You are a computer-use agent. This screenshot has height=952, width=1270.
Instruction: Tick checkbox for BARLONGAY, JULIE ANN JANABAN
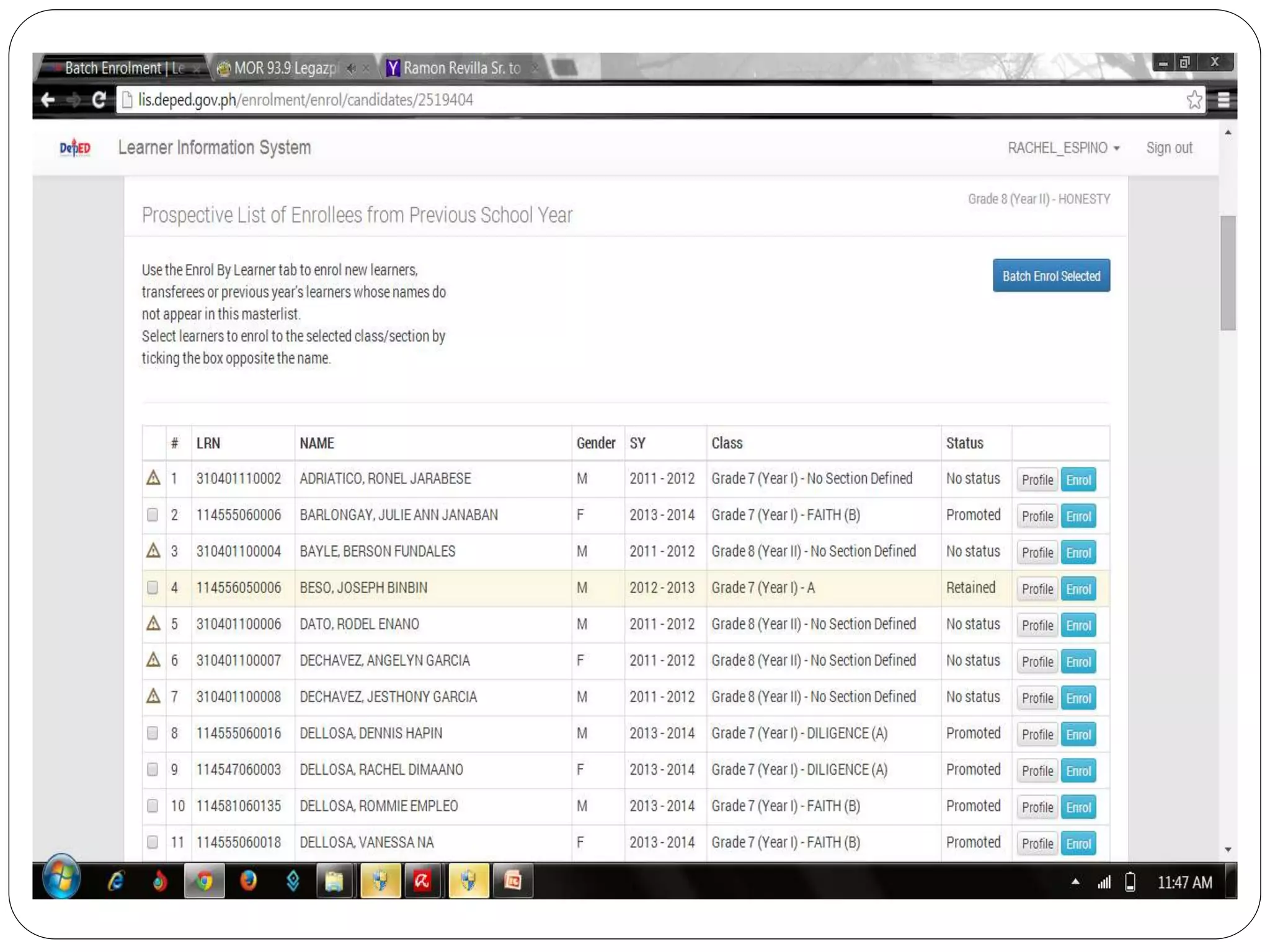coord(153,515)
